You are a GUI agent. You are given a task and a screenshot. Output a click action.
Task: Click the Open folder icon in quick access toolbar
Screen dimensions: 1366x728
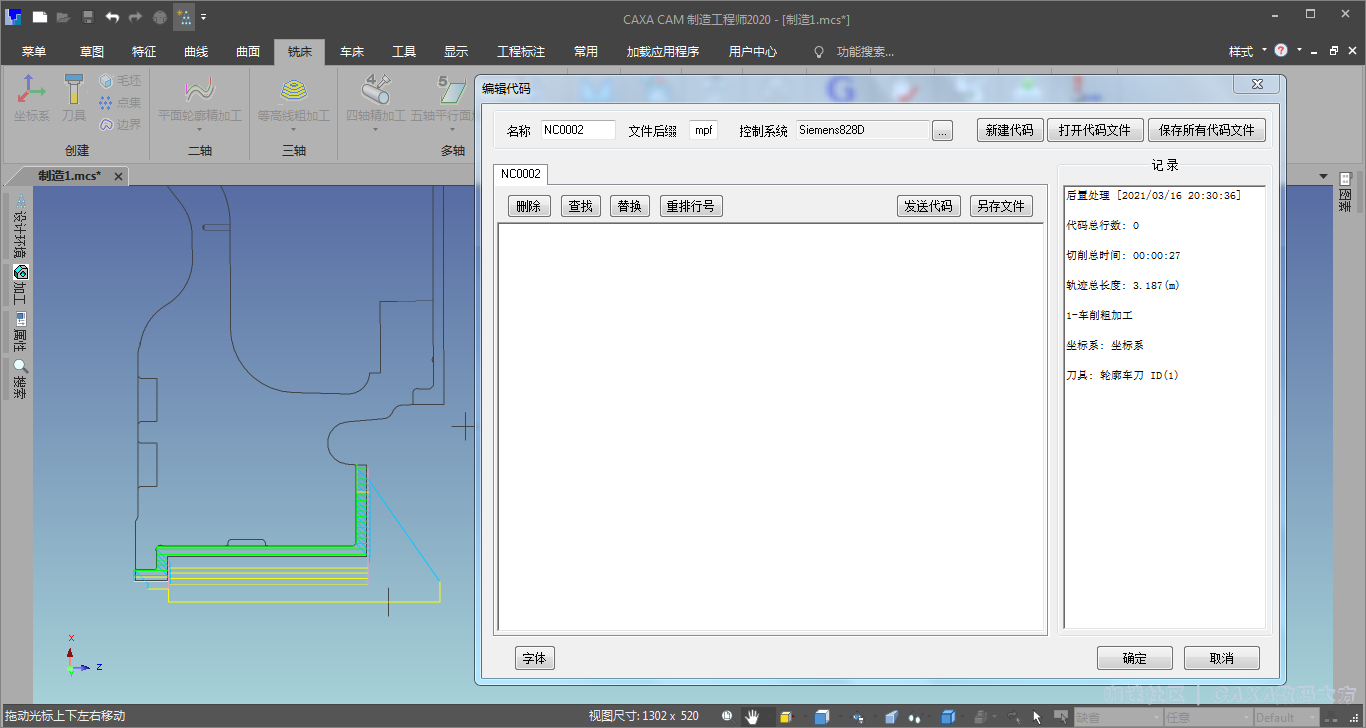[63, 17]
